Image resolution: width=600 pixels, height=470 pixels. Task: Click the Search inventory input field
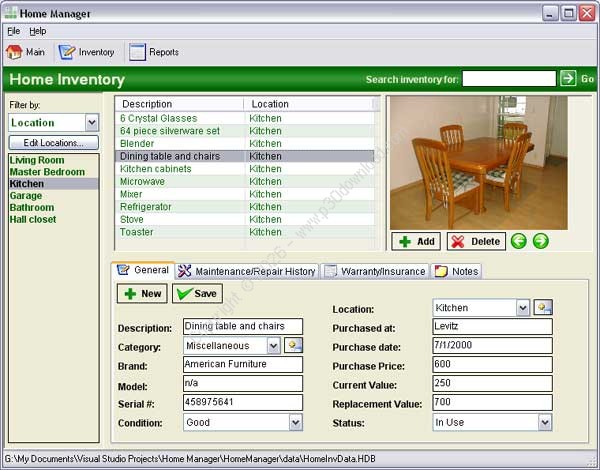click(x=509, y=79)
